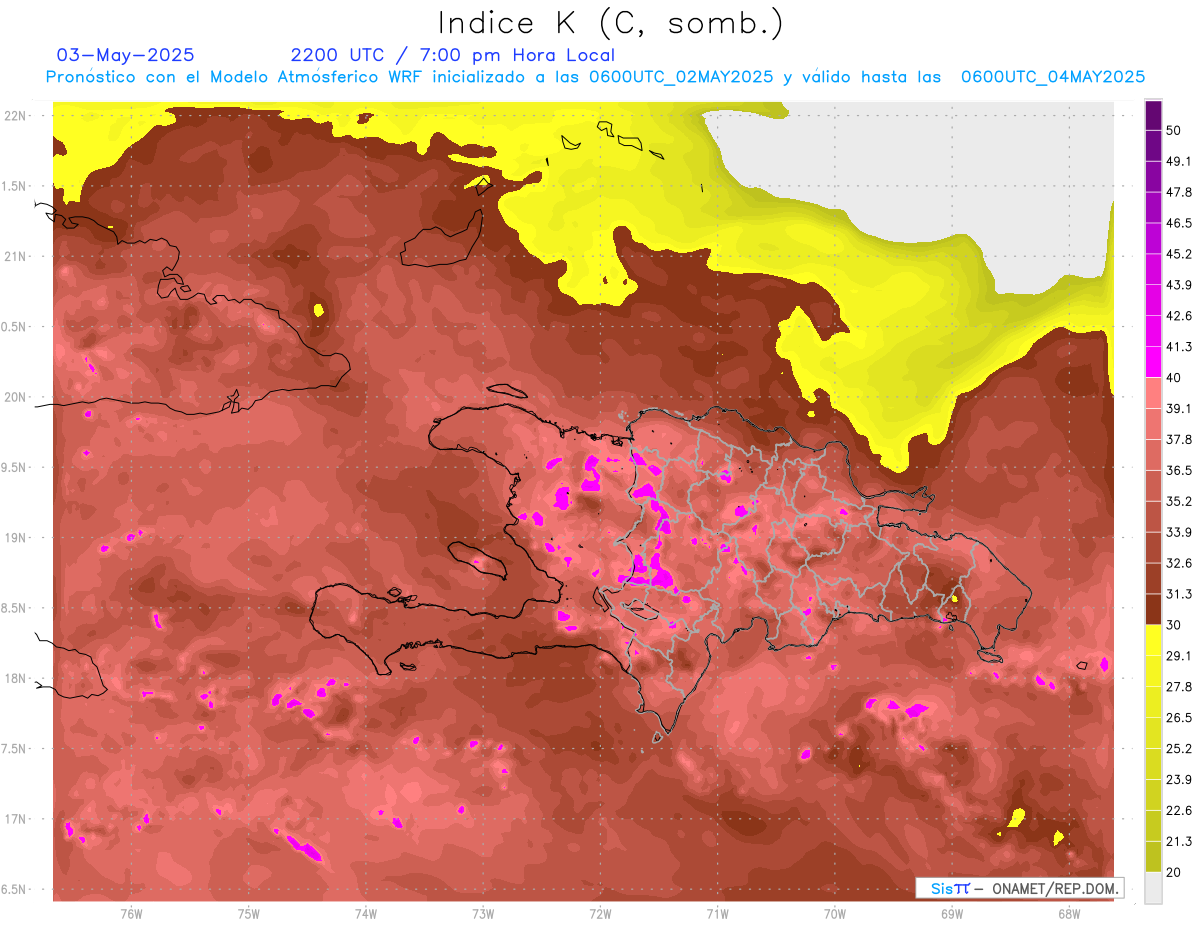Click legend value '32.6'
The height and width of the screenshot is (927, 1200).
(1179, 563)
